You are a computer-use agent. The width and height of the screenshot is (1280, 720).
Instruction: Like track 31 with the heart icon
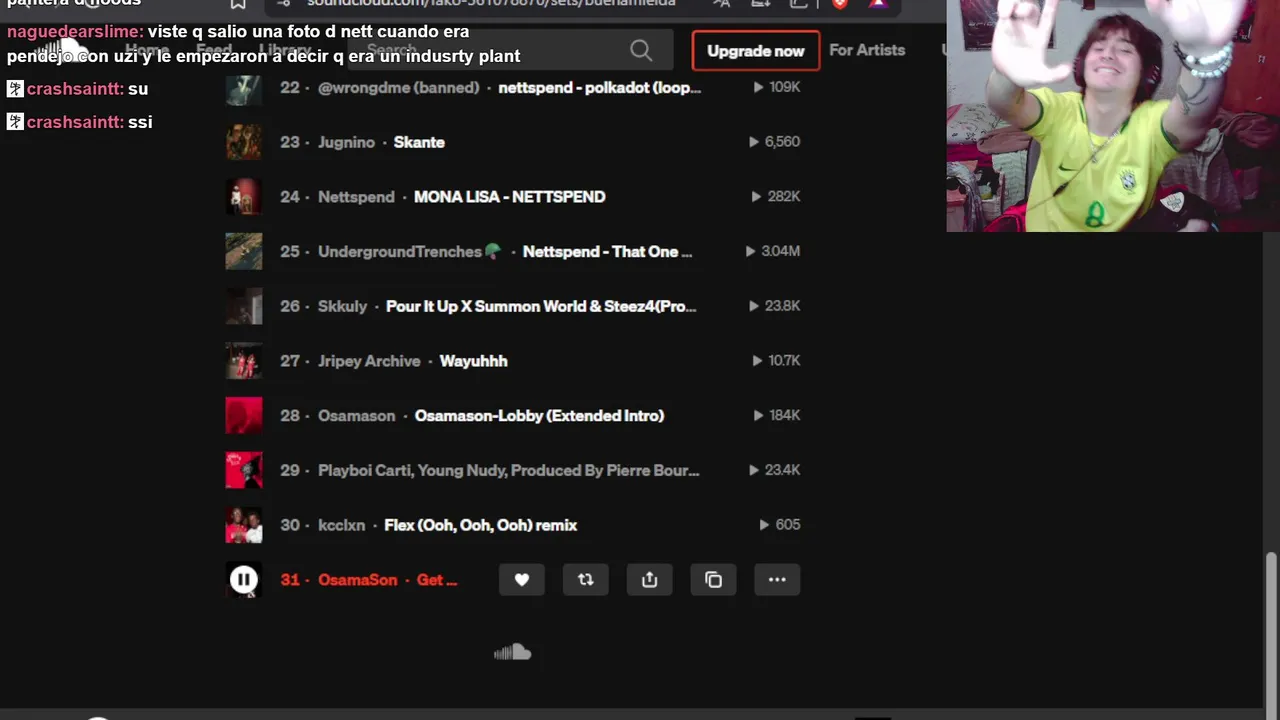click(x=522, y=580)
